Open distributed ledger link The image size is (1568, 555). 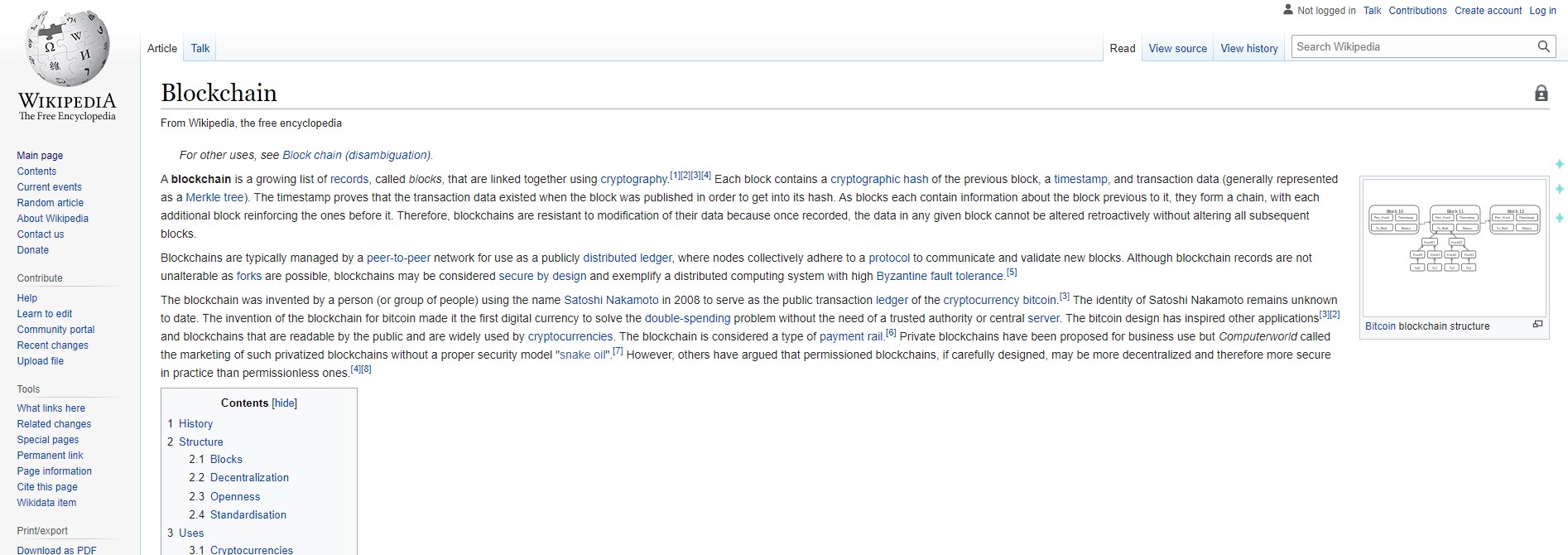click(x=627, y=258)
